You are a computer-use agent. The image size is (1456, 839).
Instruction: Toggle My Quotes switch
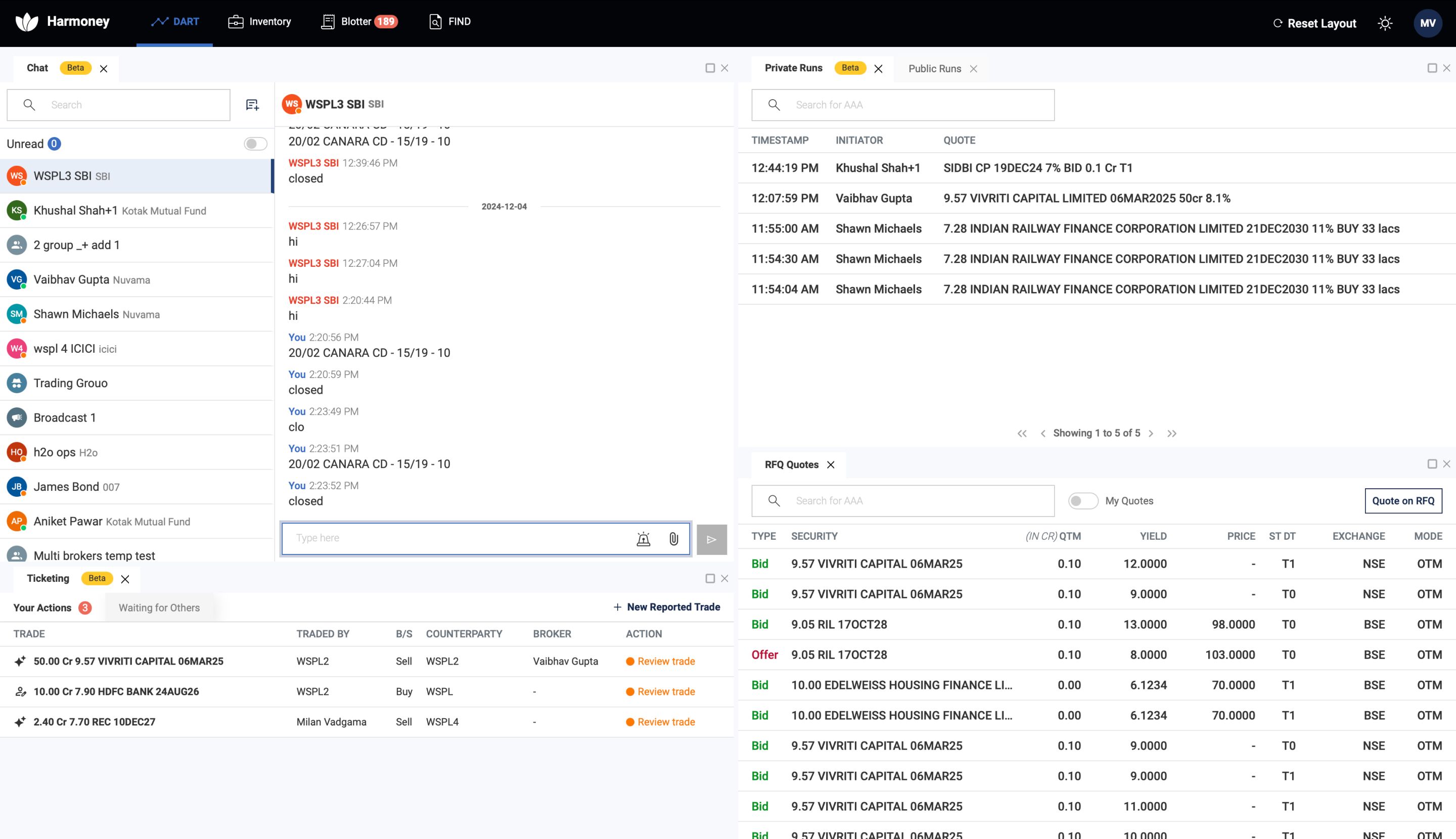[x=1083, y=501]
